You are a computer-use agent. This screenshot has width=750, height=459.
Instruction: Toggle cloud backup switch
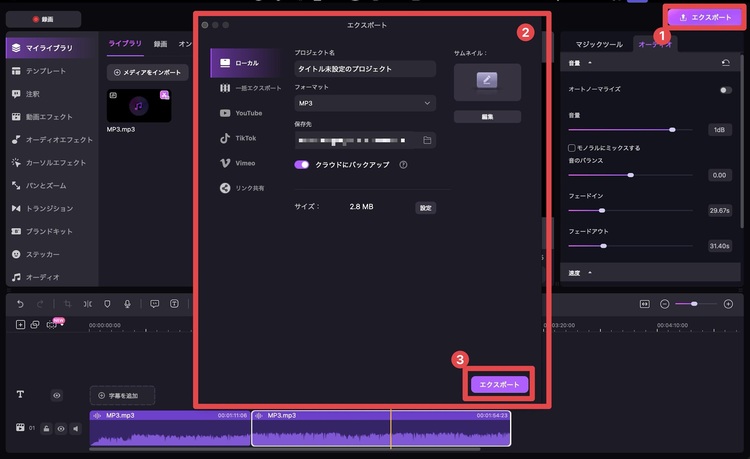point(302,164)
